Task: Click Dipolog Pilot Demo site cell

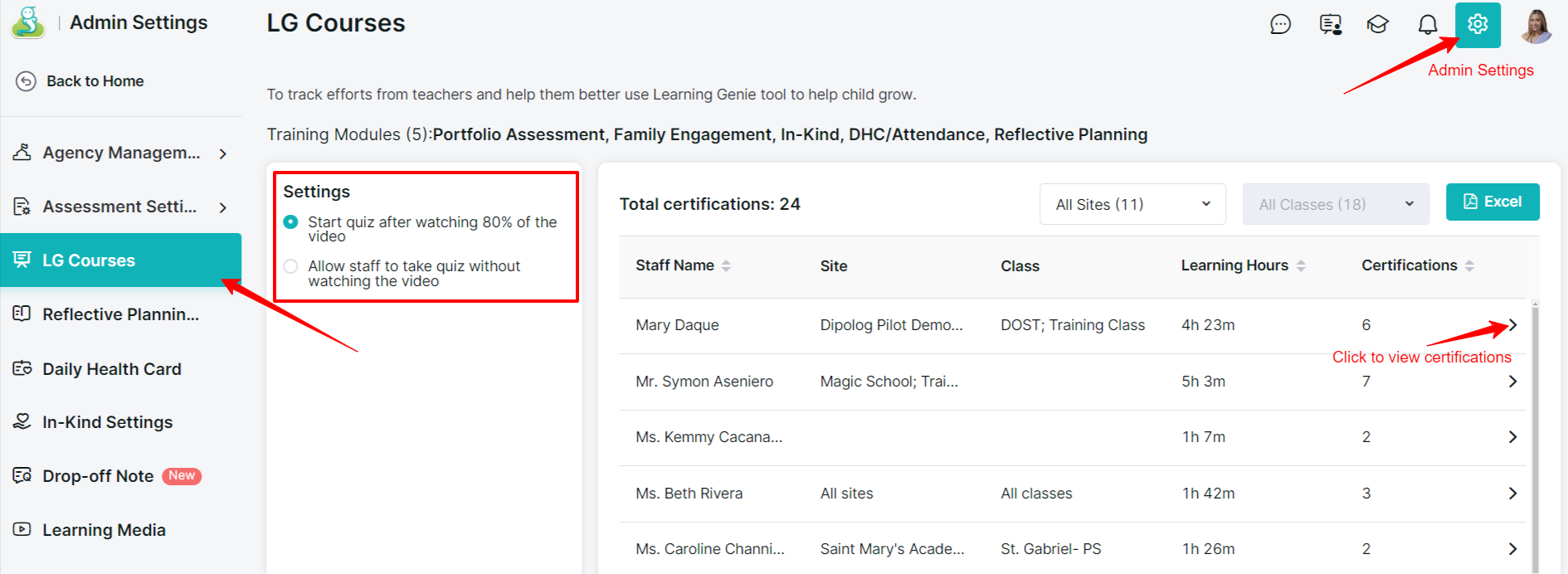Action: tap(892, 325)
